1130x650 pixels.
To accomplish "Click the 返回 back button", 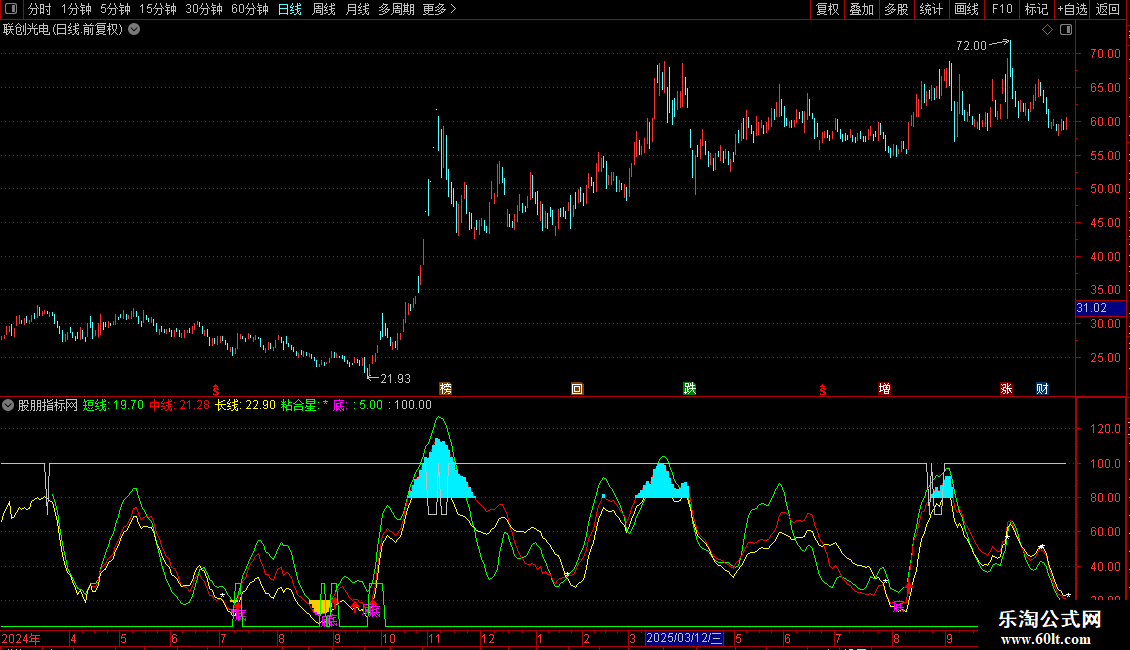I will 1108,9.
